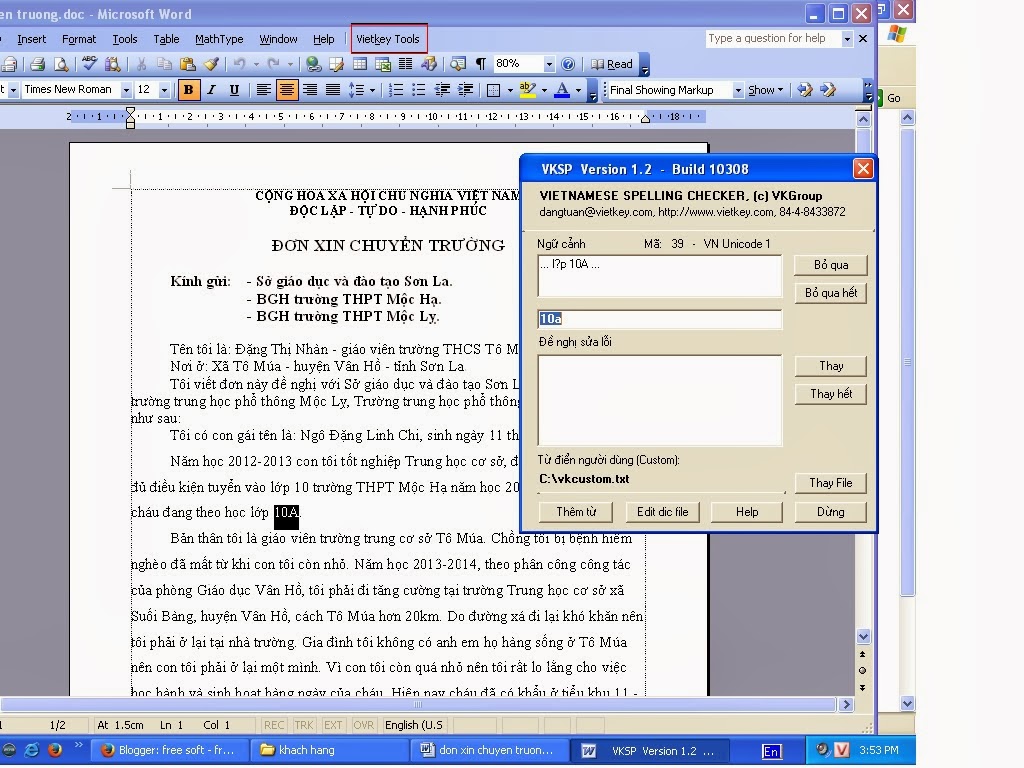This screenshot has width=1024, height=768.
Task: Expand the line spacing dropdown arrow
Action: 372,90
